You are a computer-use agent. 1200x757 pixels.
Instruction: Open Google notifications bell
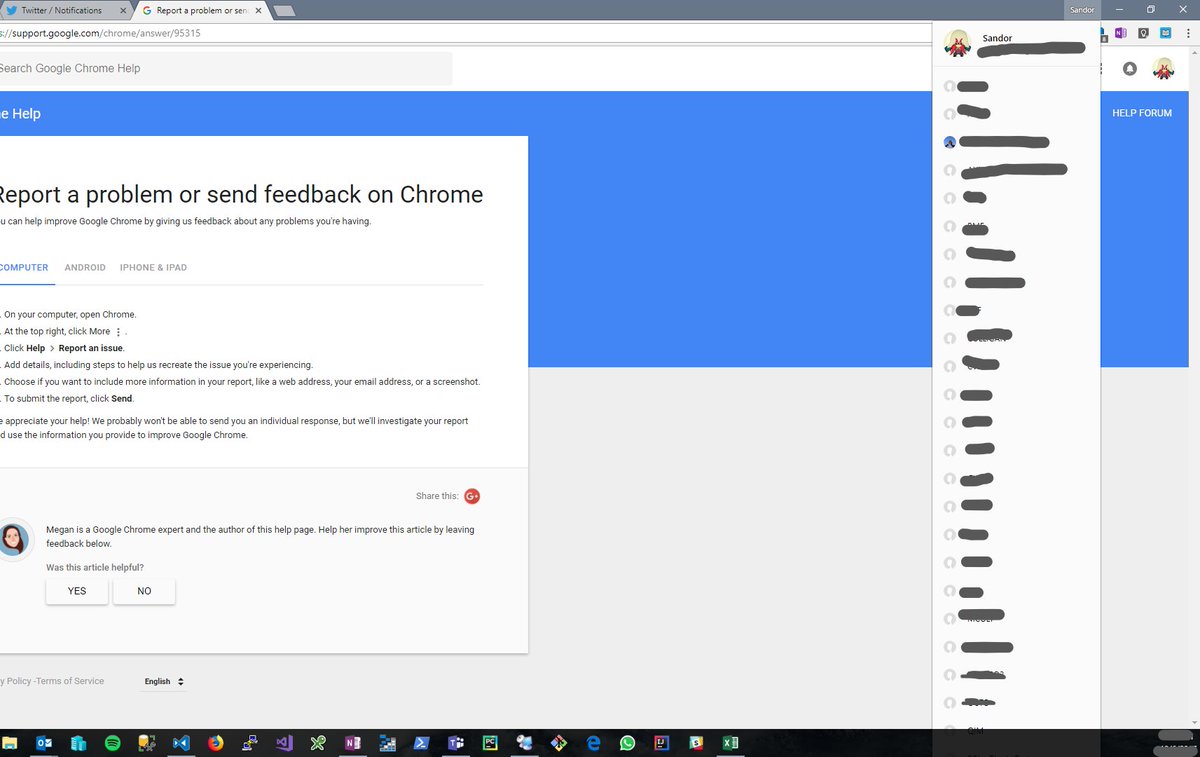(x=1130, y=68)
